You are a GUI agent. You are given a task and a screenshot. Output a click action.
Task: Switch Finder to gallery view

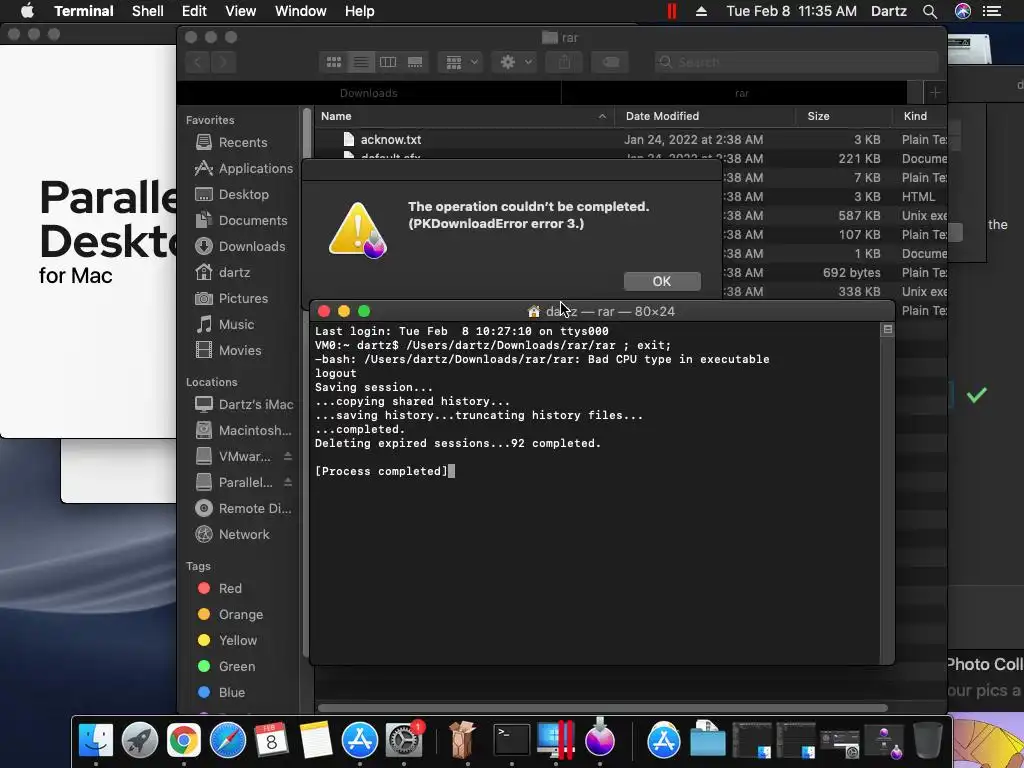coord(415,62)
